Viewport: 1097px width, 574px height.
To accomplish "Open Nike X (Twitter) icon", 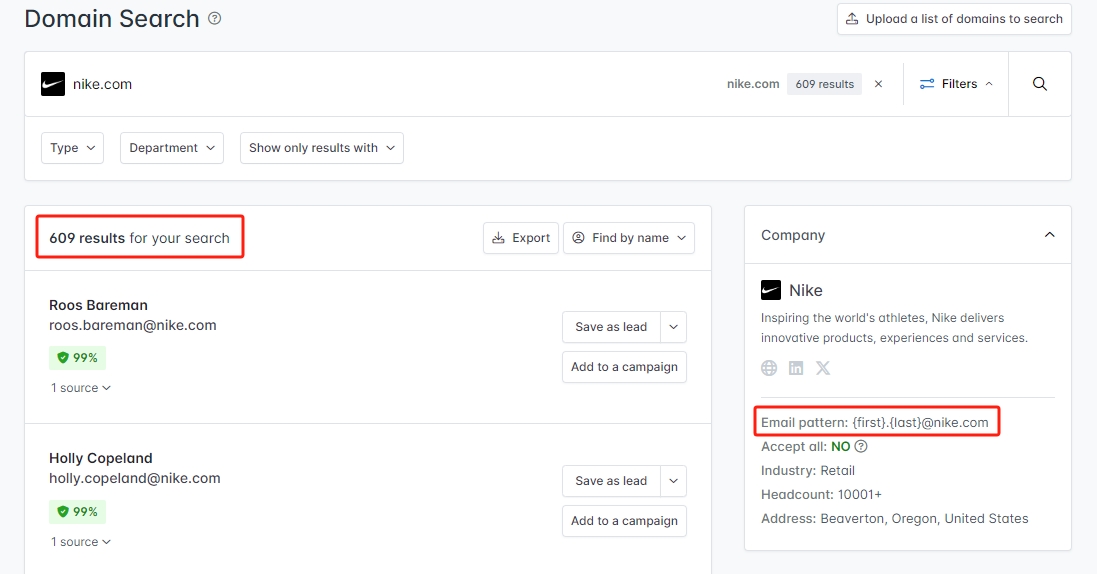I will [x=823, y=368].
